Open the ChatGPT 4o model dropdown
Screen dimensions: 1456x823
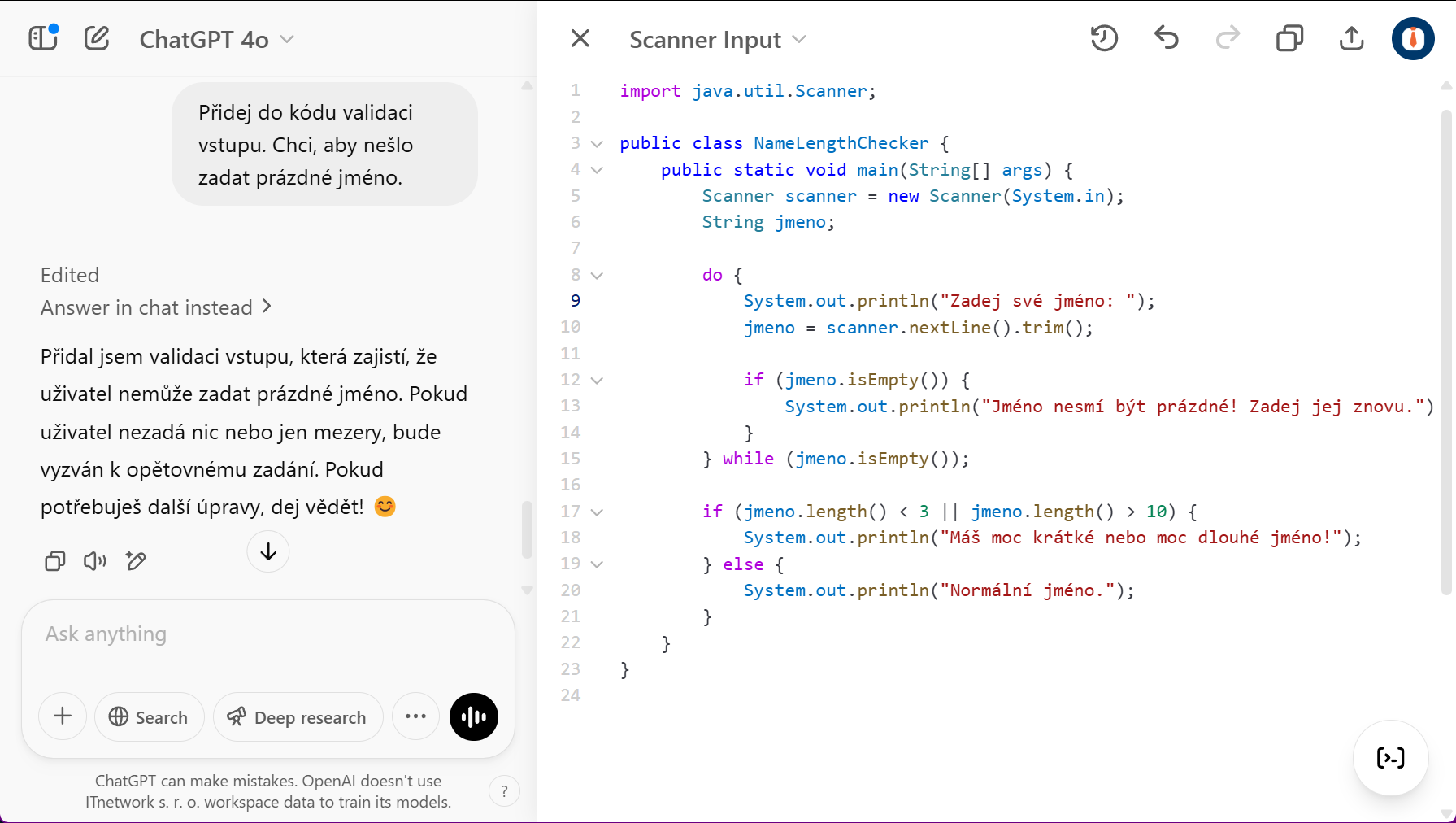coord(216,39)
